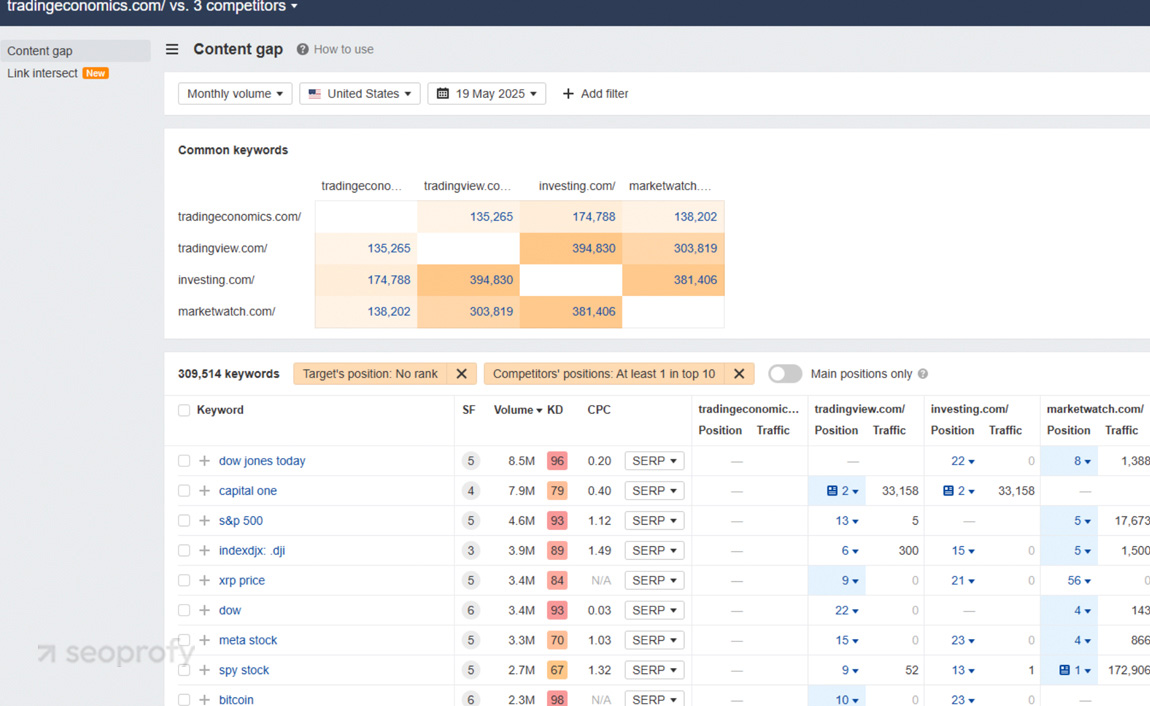The image size is (1150, 706).
Task: Open the bitcoin keyword link
Action: pos(236,699)
